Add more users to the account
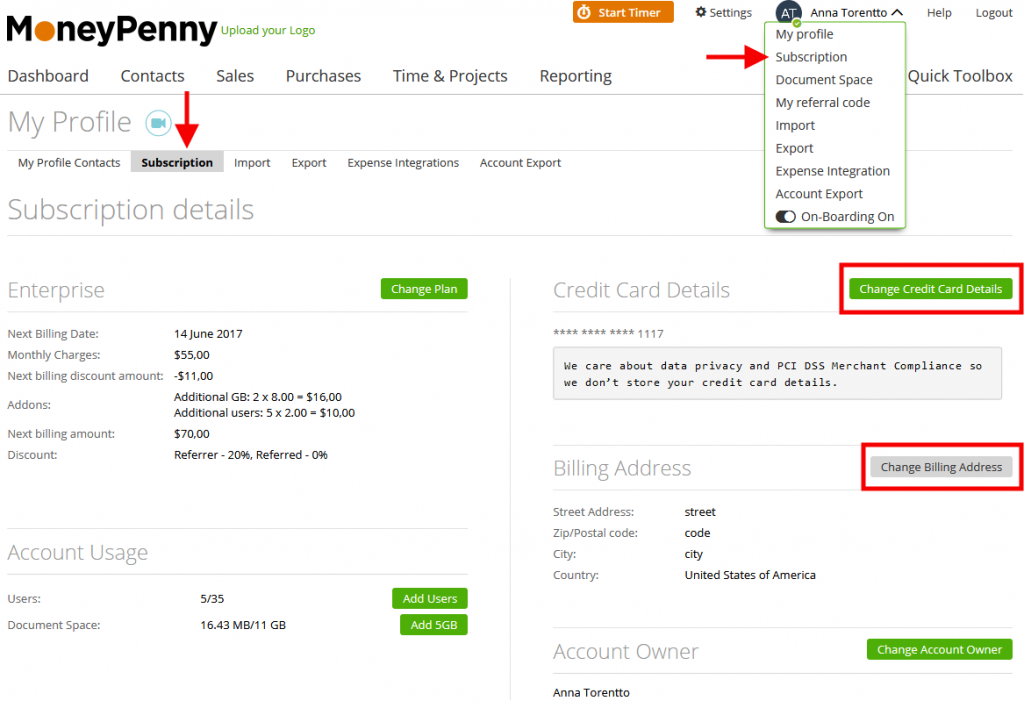This screenshot has height=708, width=1024. 429,598
